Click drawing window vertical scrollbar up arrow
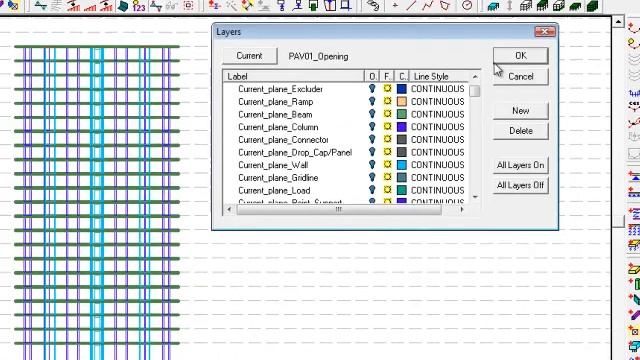Screen dimensions: 640x360 [618, 21]
